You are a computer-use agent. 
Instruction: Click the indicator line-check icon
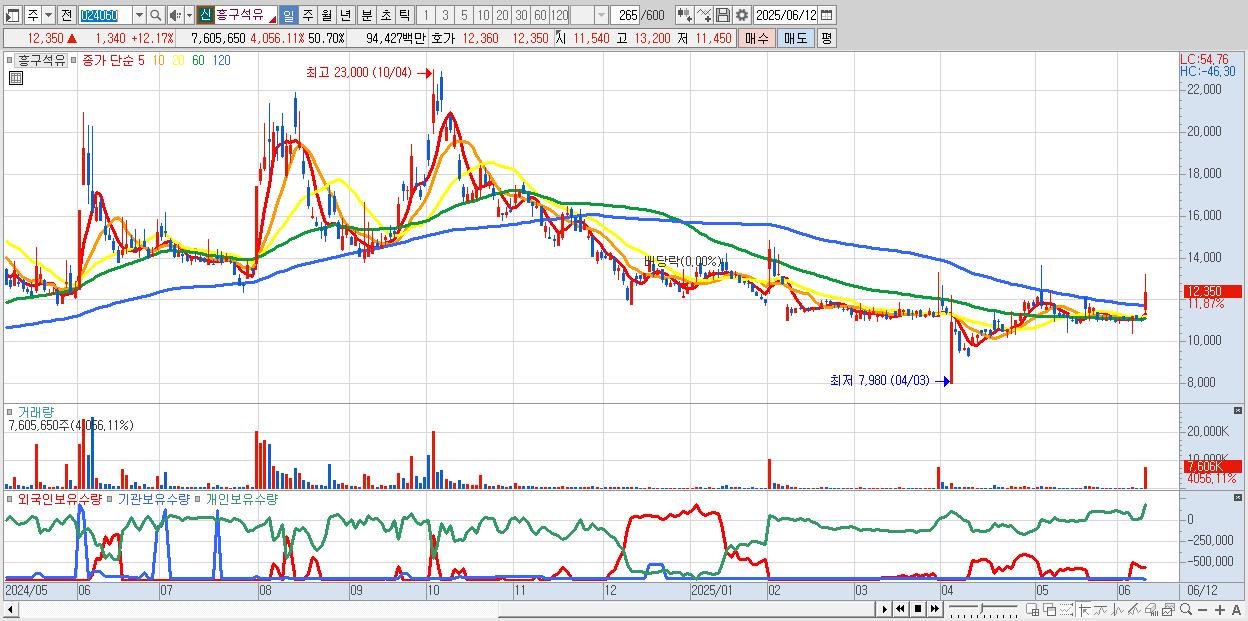pos(703,15)
